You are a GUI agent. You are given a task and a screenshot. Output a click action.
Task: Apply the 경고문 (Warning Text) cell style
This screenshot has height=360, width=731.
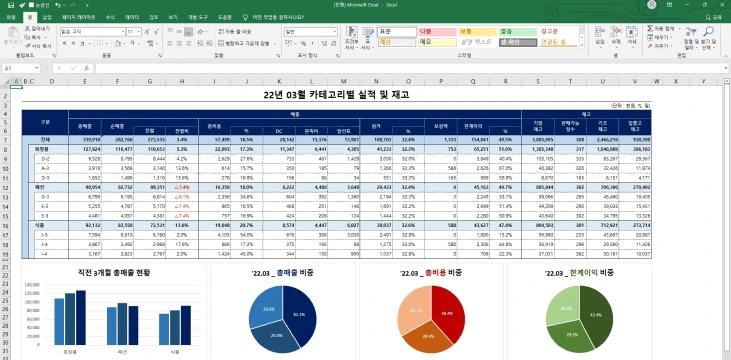(559, 32)
